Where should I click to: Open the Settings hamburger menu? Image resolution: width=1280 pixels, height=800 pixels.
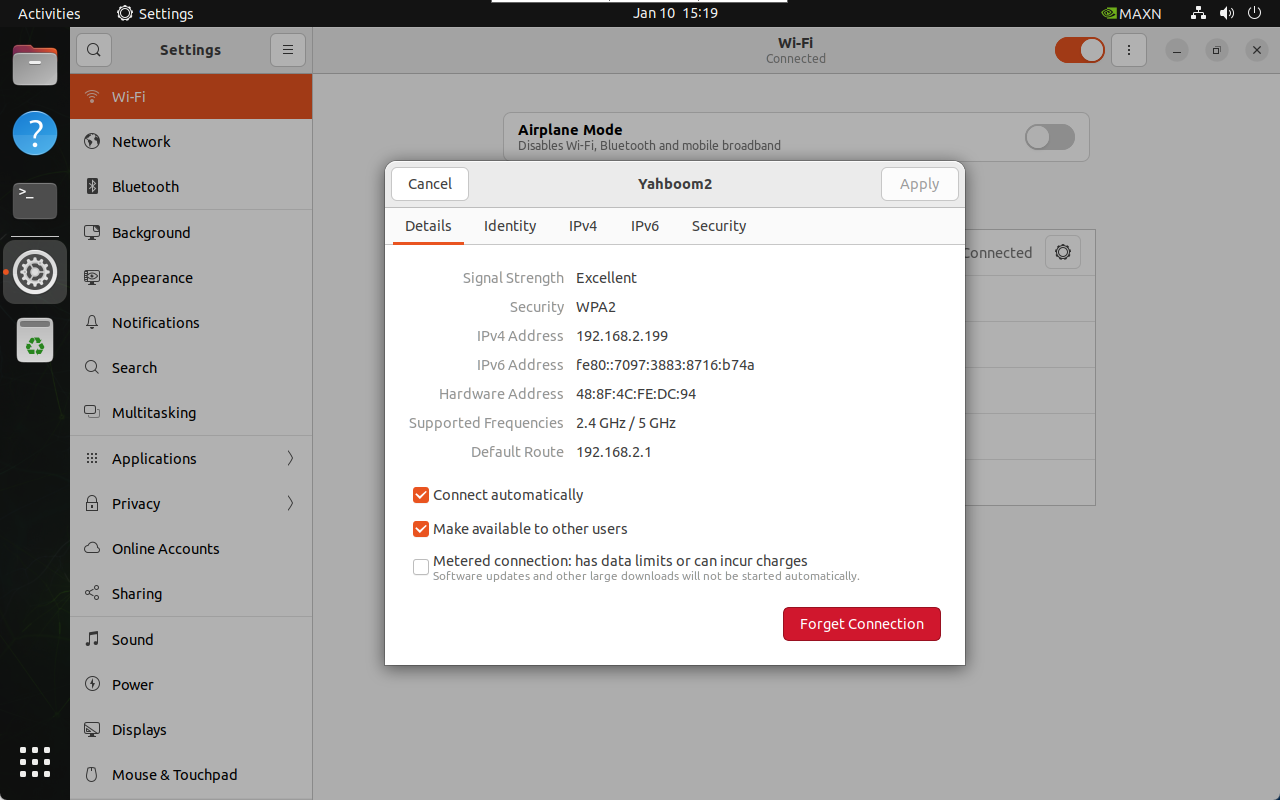[287, 50]
